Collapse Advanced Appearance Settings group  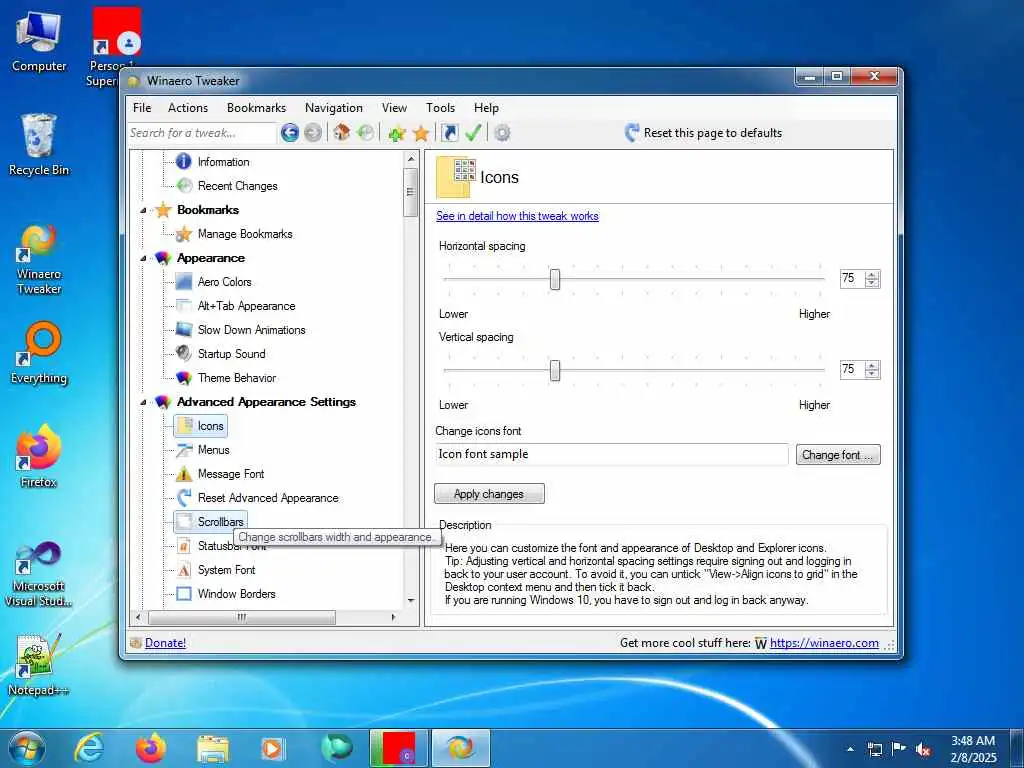tap(143, 402)
